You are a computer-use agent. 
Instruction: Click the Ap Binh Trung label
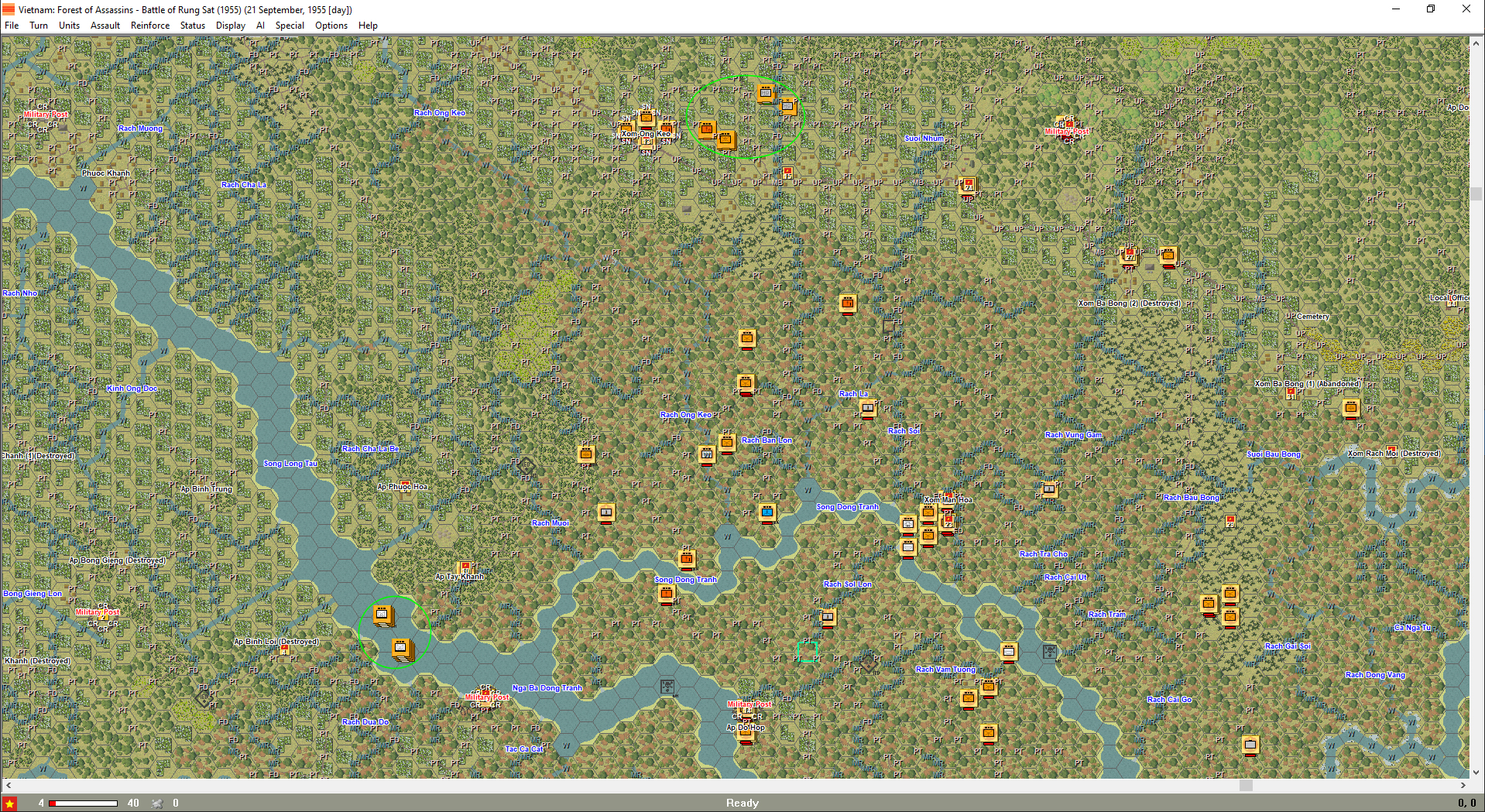point(206,489)
